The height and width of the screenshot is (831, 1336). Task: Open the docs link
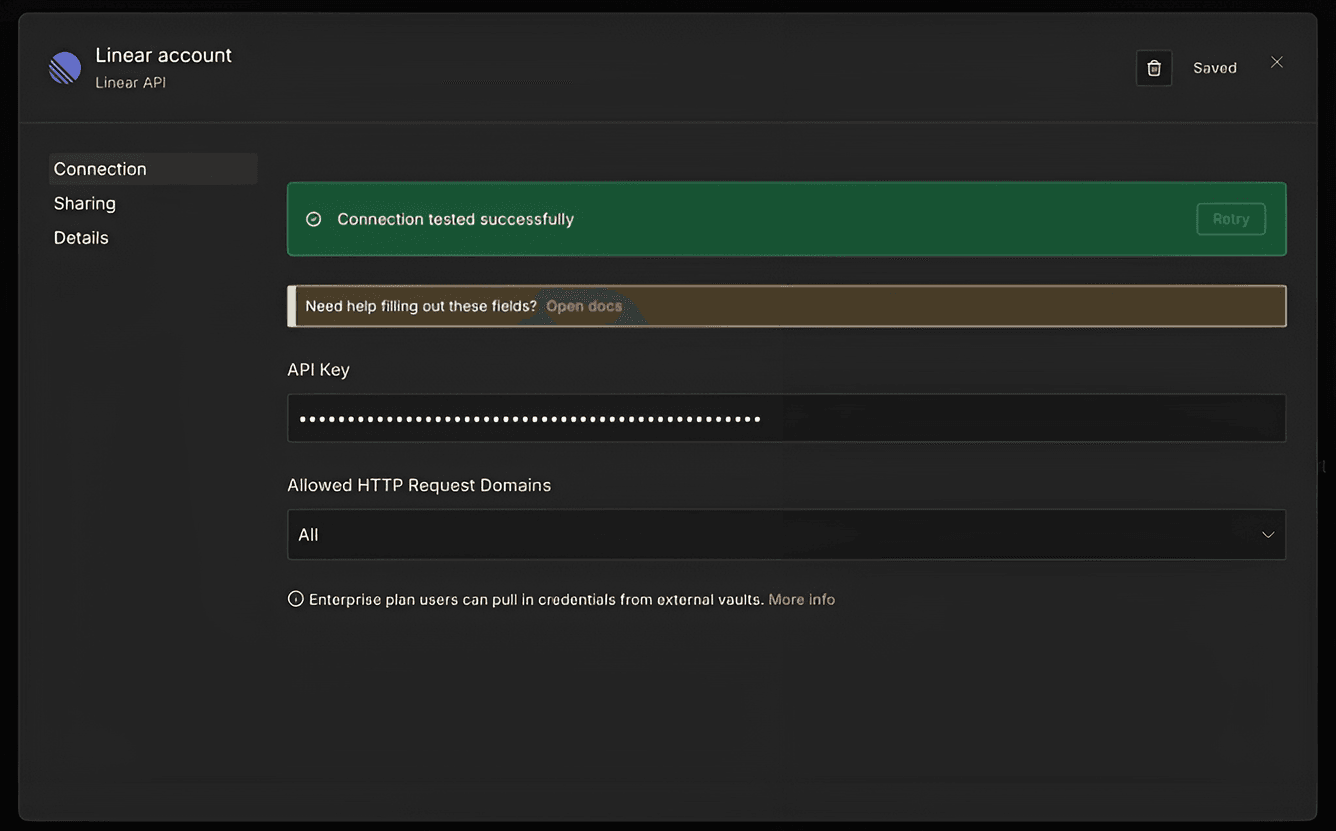pos(584,306)
